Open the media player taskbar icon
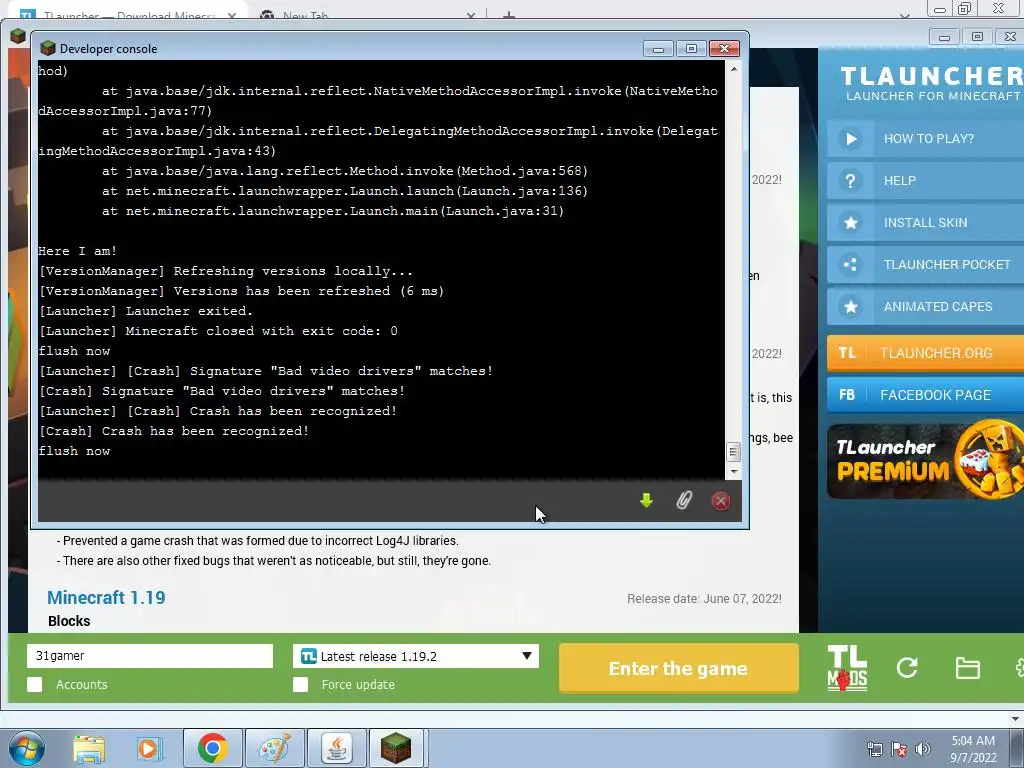Screen dimensions: 1024x768 (x=148, y=748)
